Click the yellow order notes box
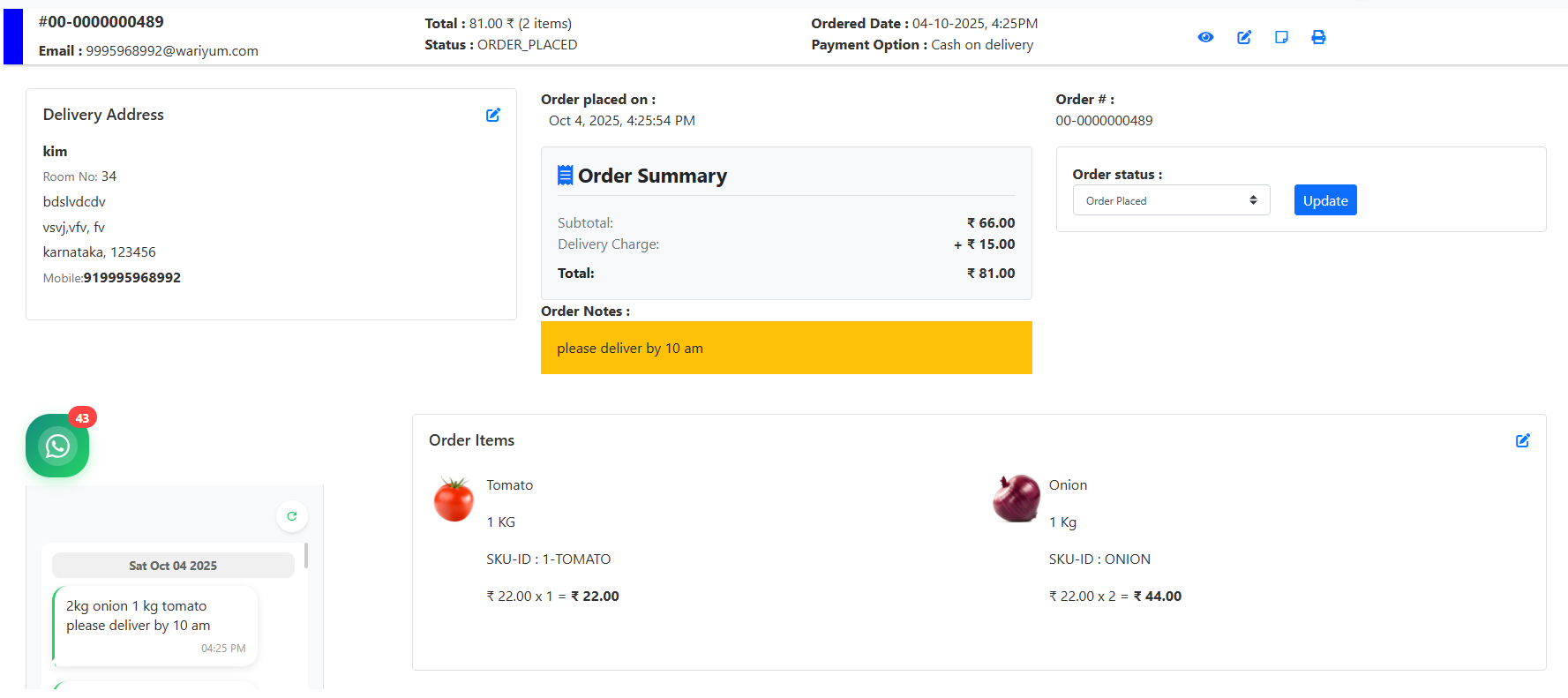The image size is (1568, 698). coord(785,348)
